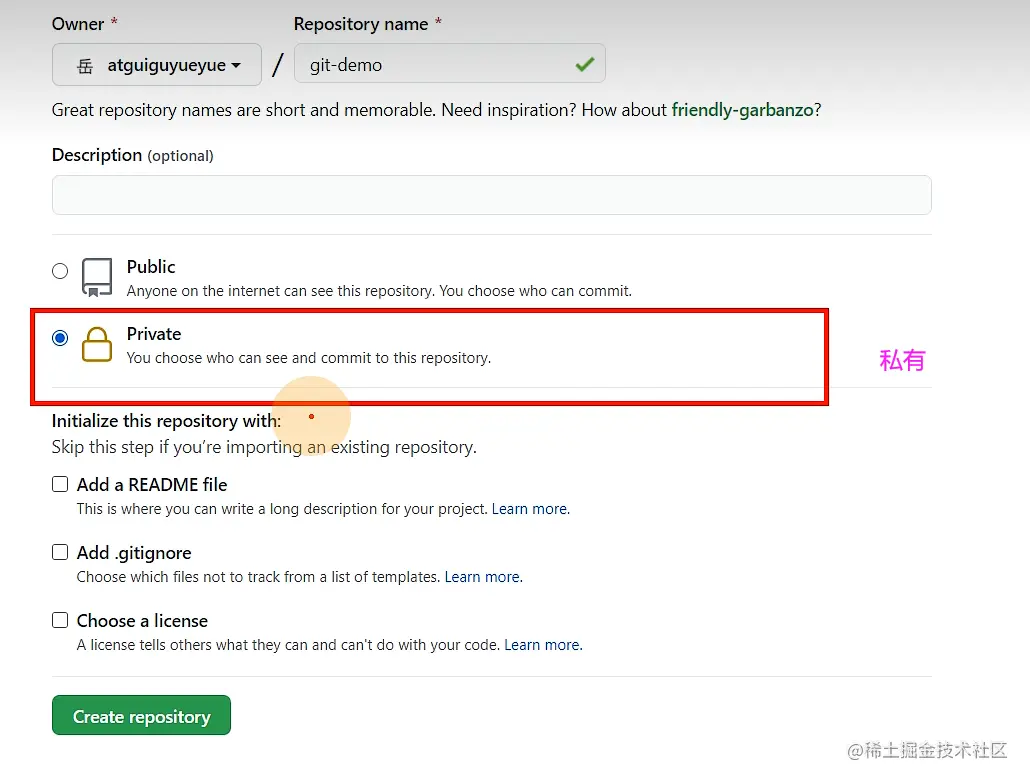Screen dimensions: 1030x783
Task: Select the Private radio button
Action: [60, 338]
